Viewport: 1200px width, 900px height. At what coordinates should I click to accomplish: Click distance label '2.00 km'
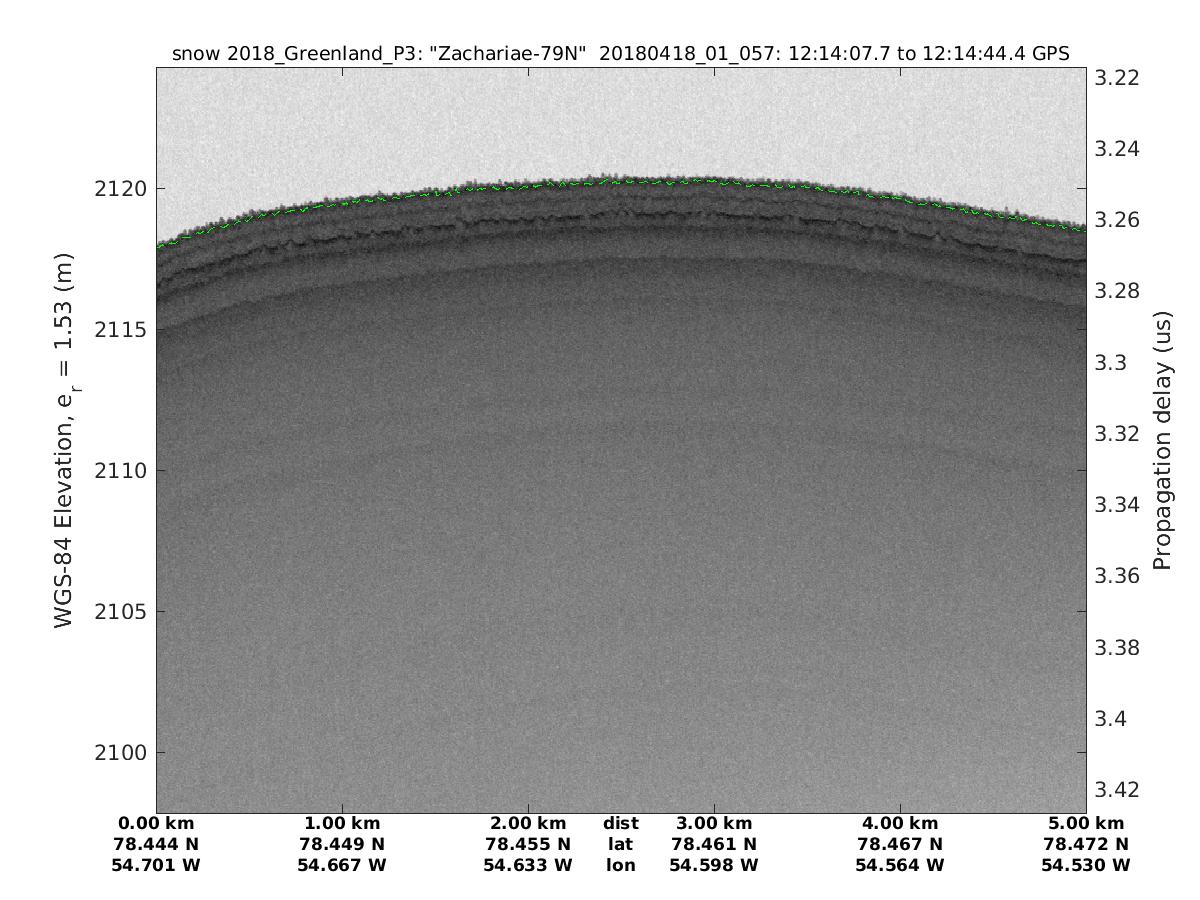(528, 824)
